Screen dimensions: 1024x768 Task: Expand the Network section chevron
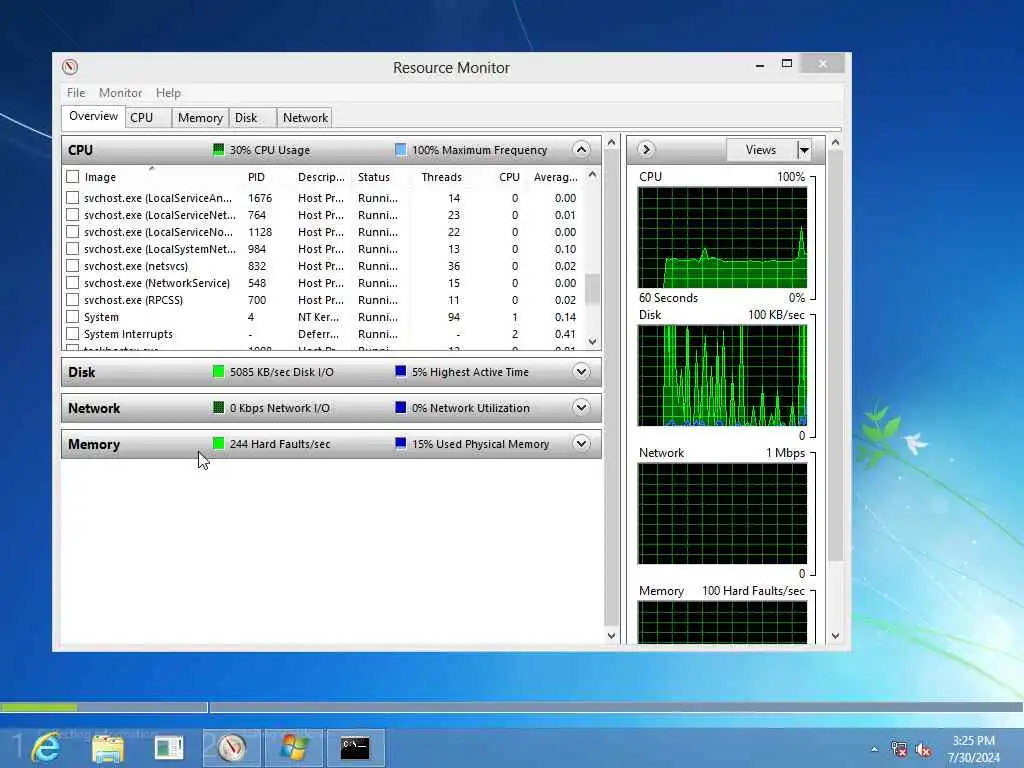tap(581, 408)
